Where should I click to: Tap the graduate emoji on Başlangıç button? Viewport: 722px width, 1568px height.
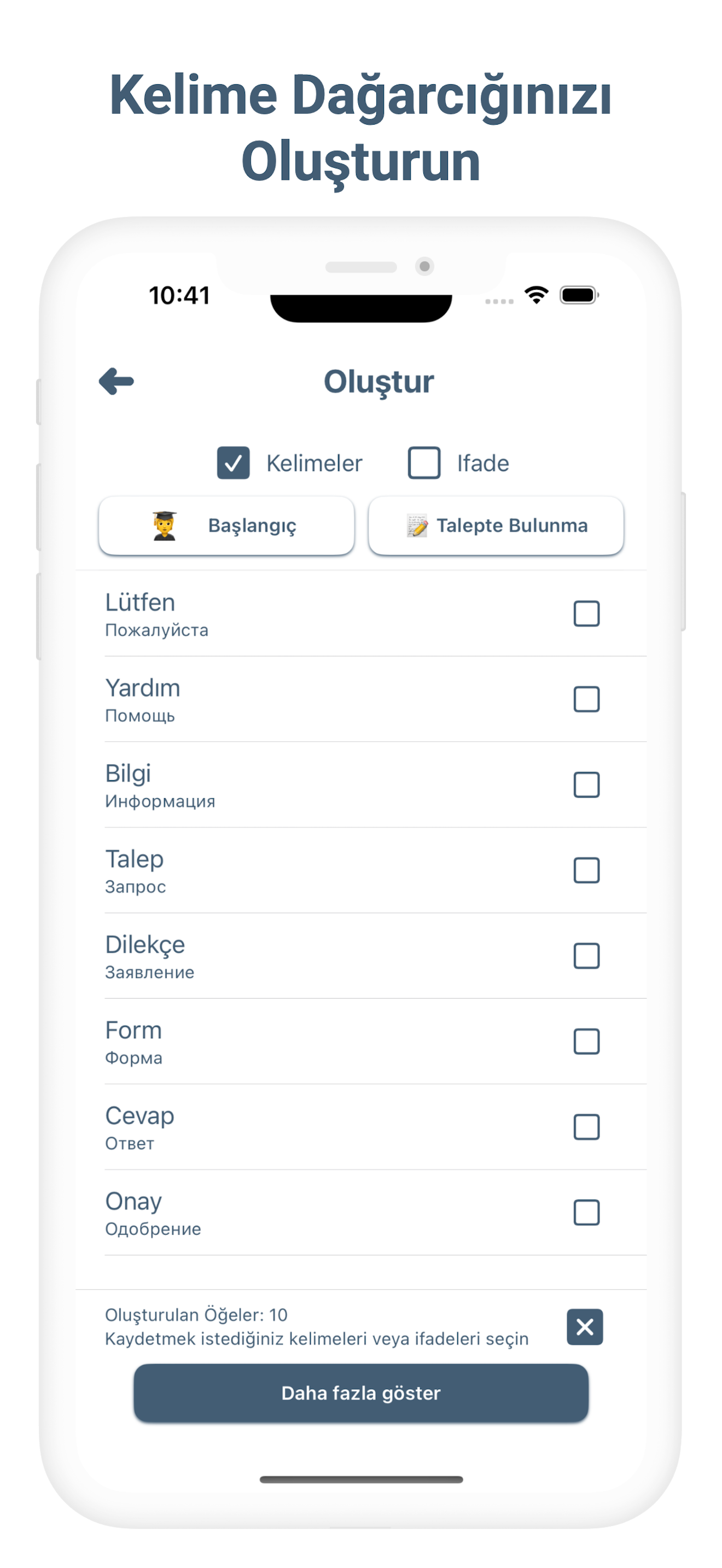(165, 525)
